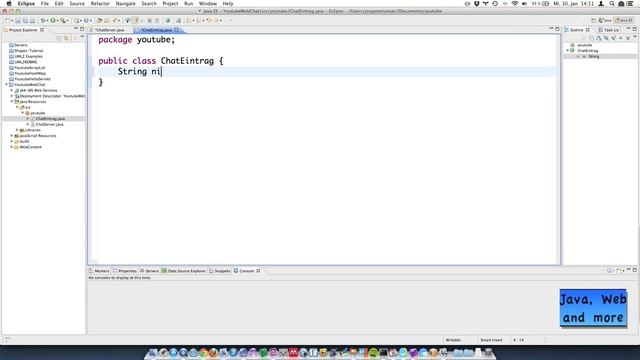Click the Wi-Fi status icon
The image size is (640, 360).
[515, 4]
